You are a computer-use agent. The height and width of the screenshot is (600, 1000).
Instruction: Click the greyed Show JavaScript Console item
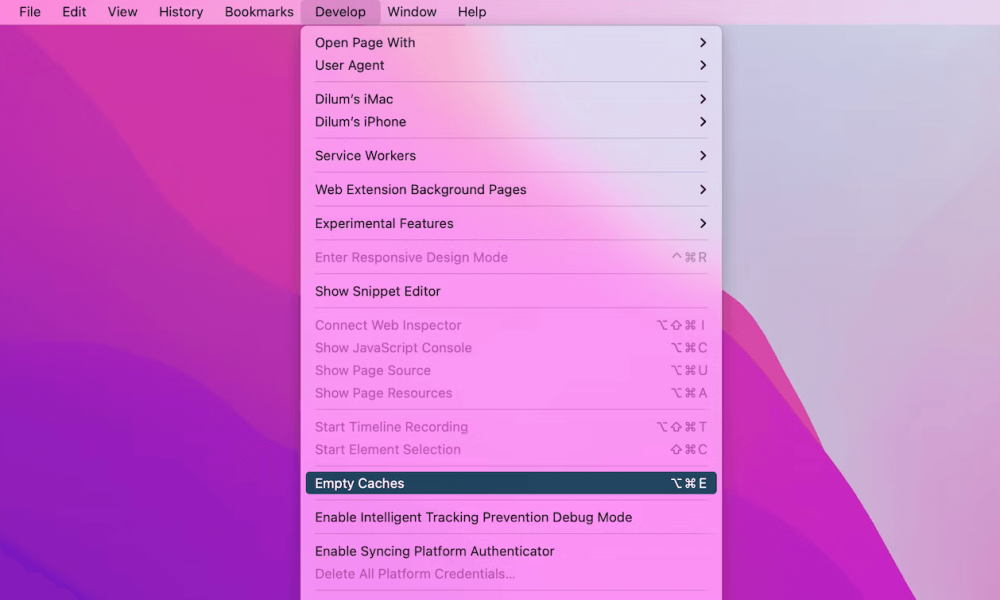511,348
